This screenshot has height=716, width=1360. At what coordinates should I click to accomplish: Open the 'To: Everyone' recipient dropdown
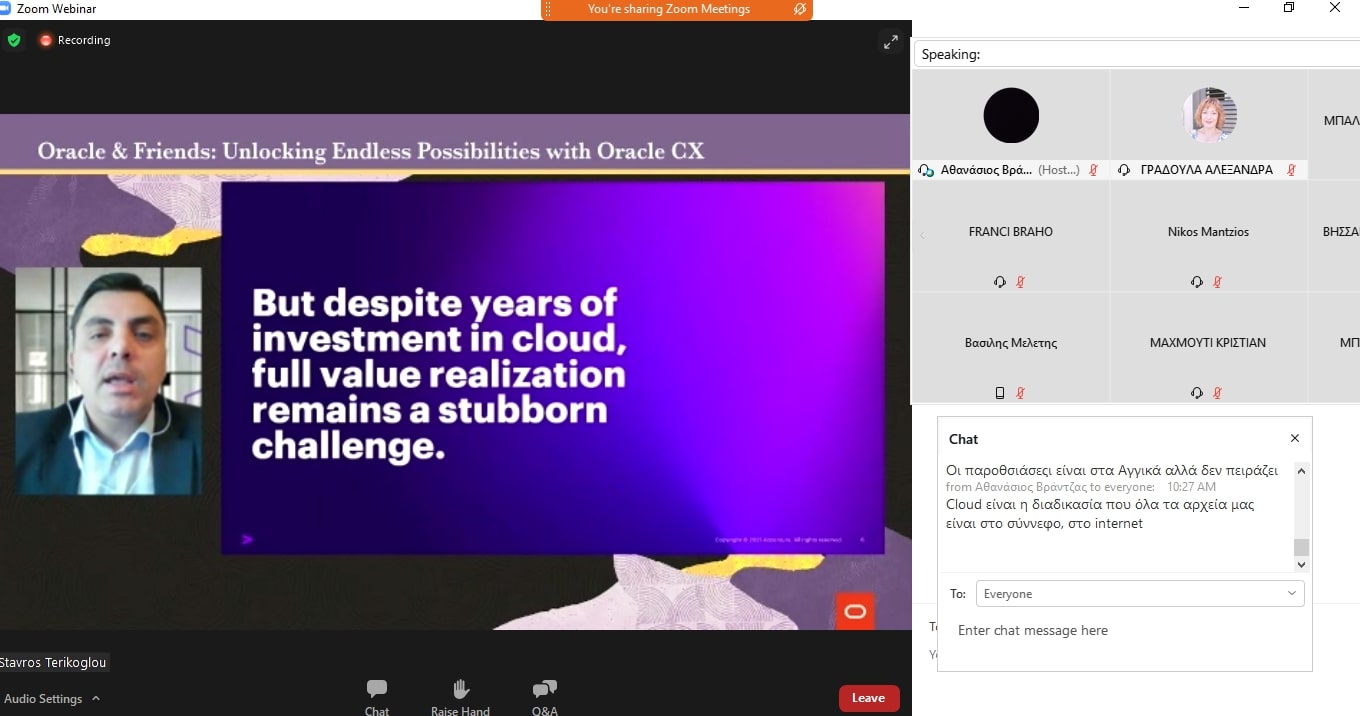(1140, 594)
